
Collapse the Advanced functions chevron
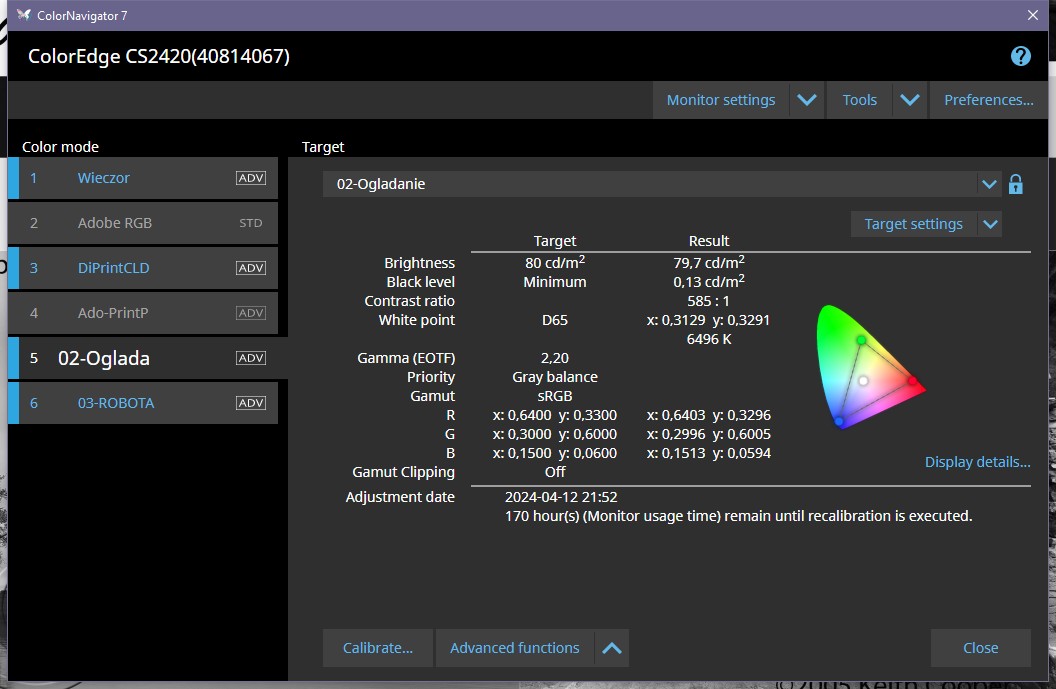coord(612,648)
